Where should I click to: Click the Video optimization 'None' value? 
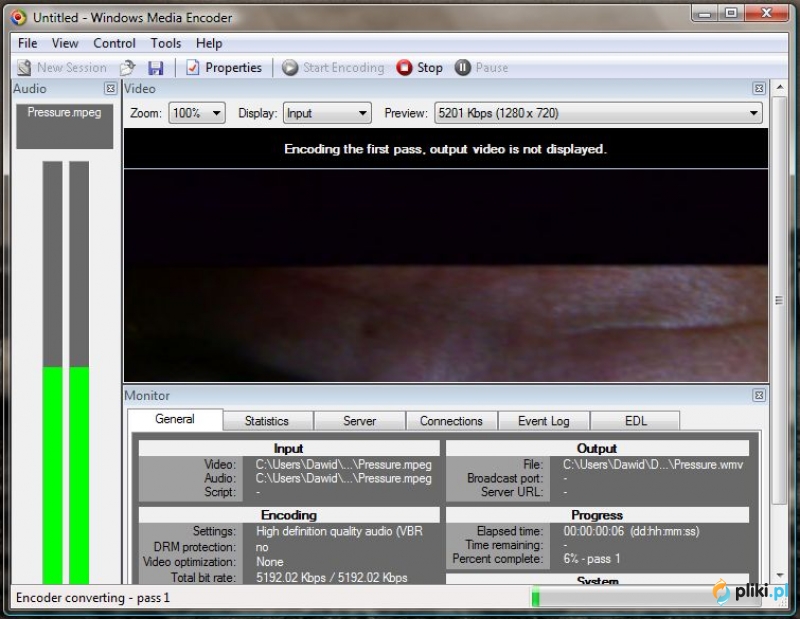270,562
